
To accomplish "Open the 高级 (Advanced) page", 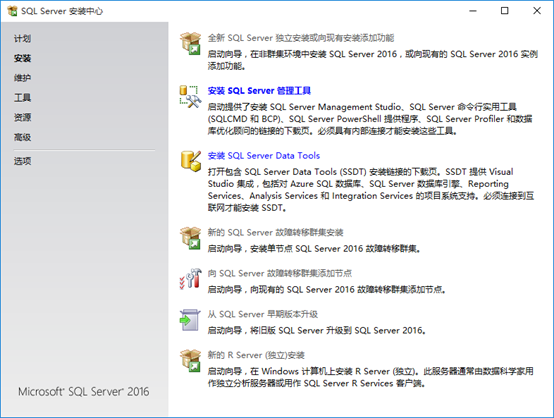I will tap(22, 137).
